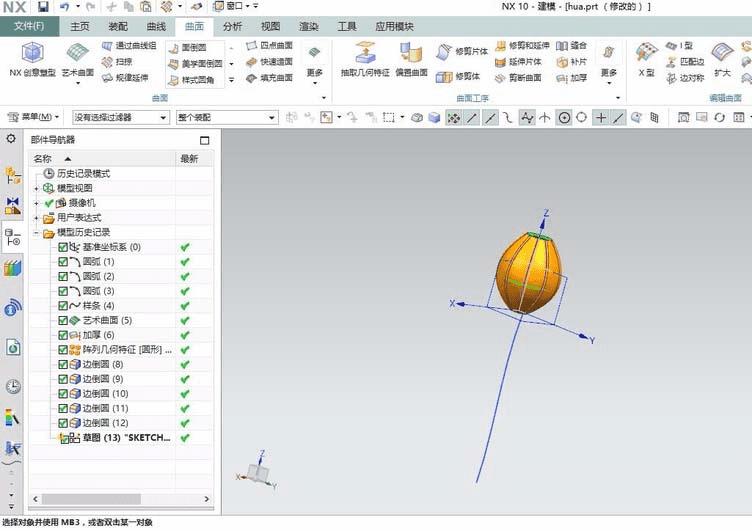752x531 pixels.
Task: Switch to the 装配 ribbon tab
Action: (x=118, y=26)
